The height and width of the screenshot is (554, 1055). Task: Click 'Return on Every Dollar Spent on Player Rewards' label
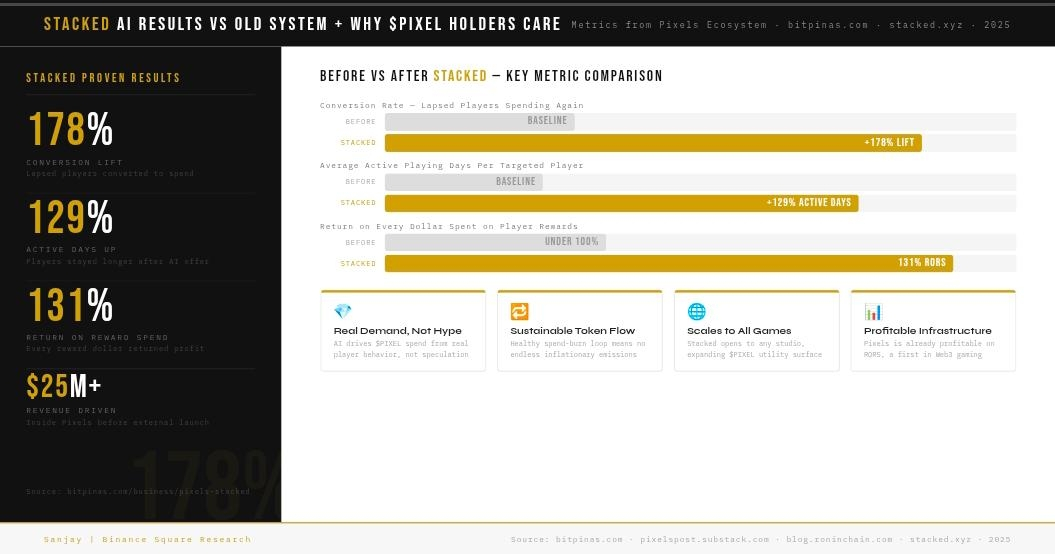[449, 226]
